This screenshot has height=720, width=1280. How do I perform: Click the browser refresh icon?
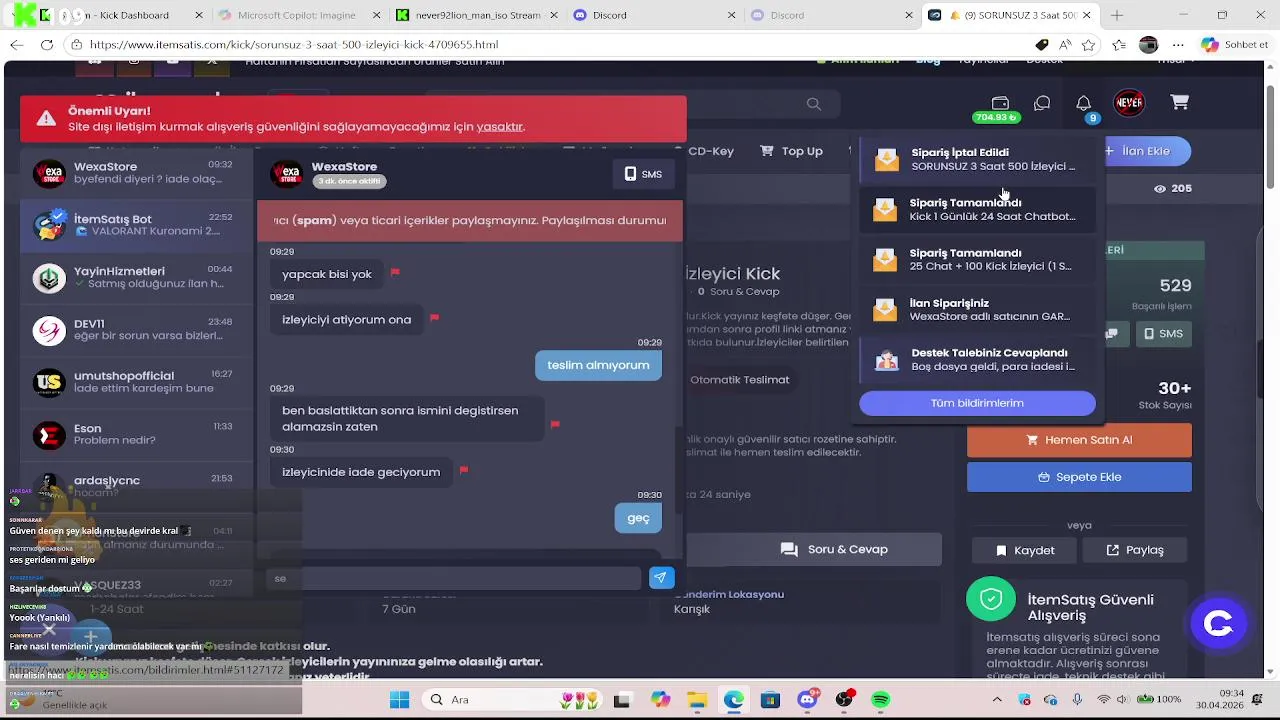click(x=47, y=45)
